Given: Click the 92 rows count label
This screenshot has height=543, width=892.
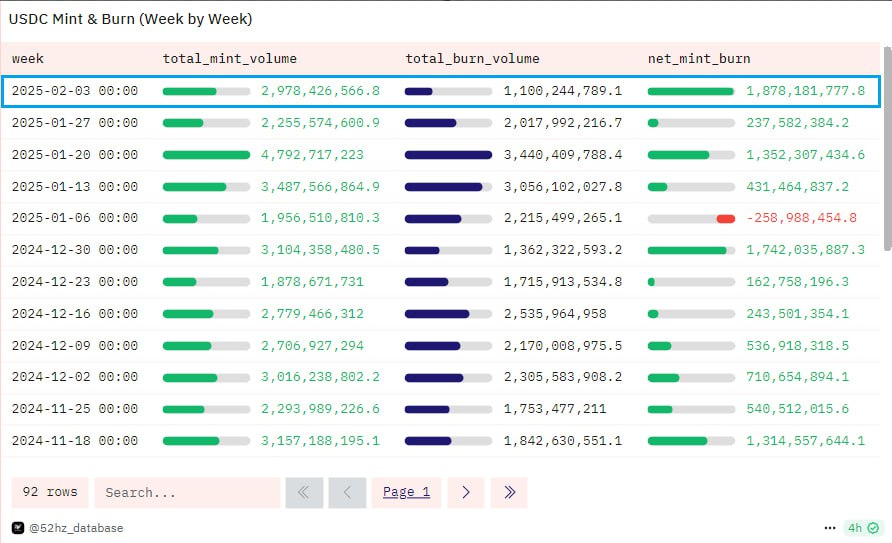Looking at the screenshot, I should tap(50, 492).
